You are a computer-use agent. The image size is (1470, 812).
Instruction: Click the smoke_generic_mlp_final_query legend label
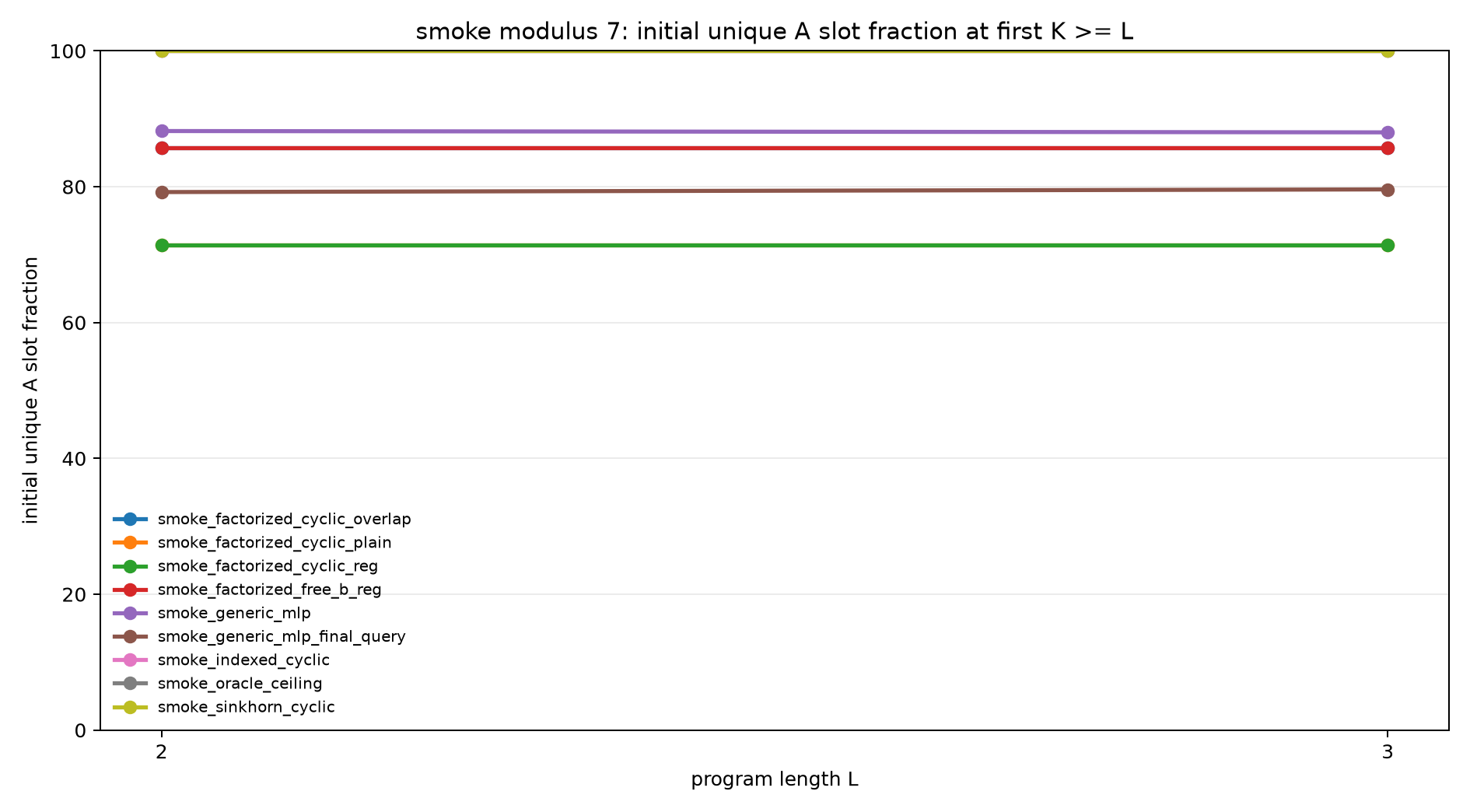pos(282,636)
